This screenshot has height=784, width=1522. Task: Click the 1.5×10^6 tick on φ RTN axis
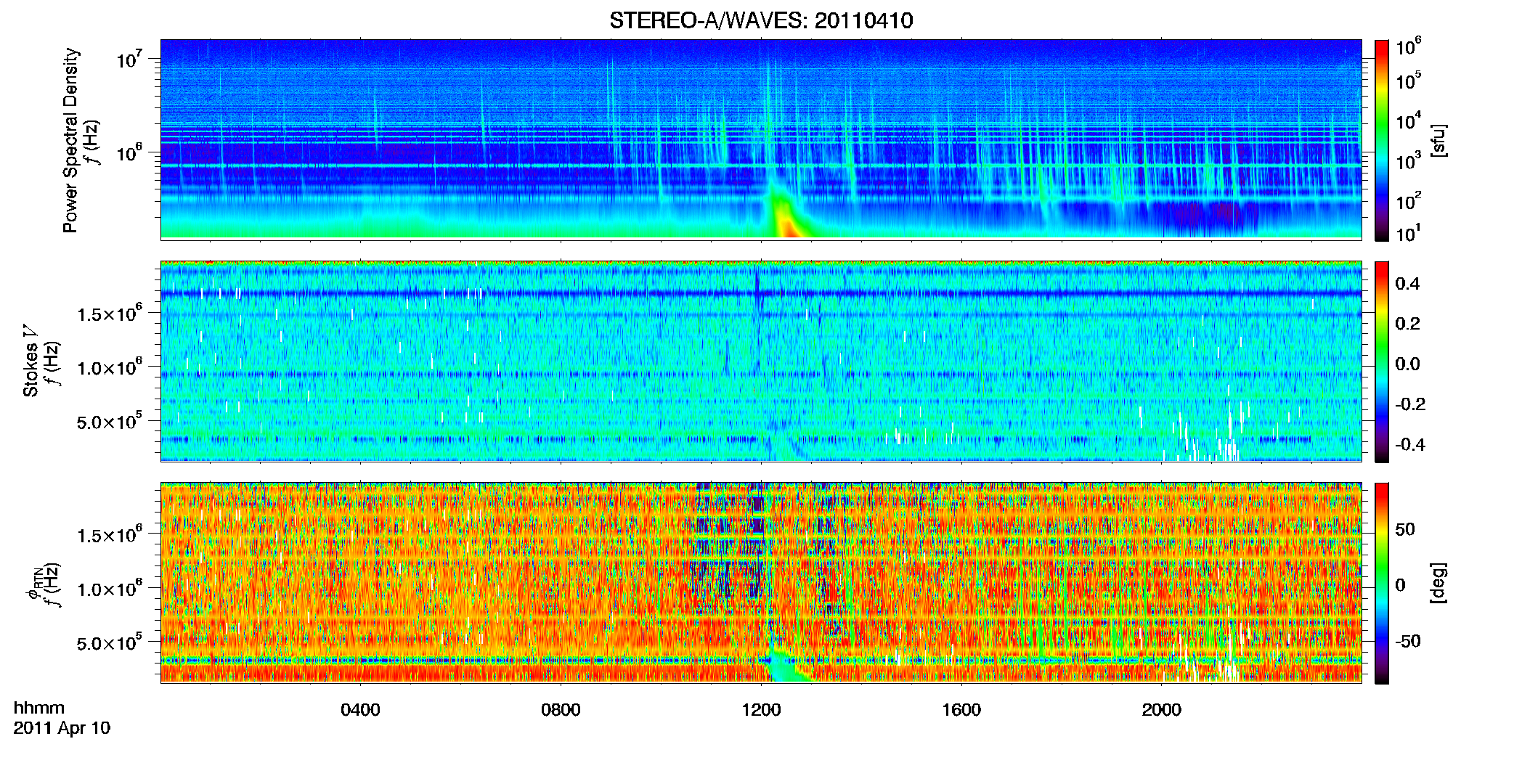[x=110, y=534]
